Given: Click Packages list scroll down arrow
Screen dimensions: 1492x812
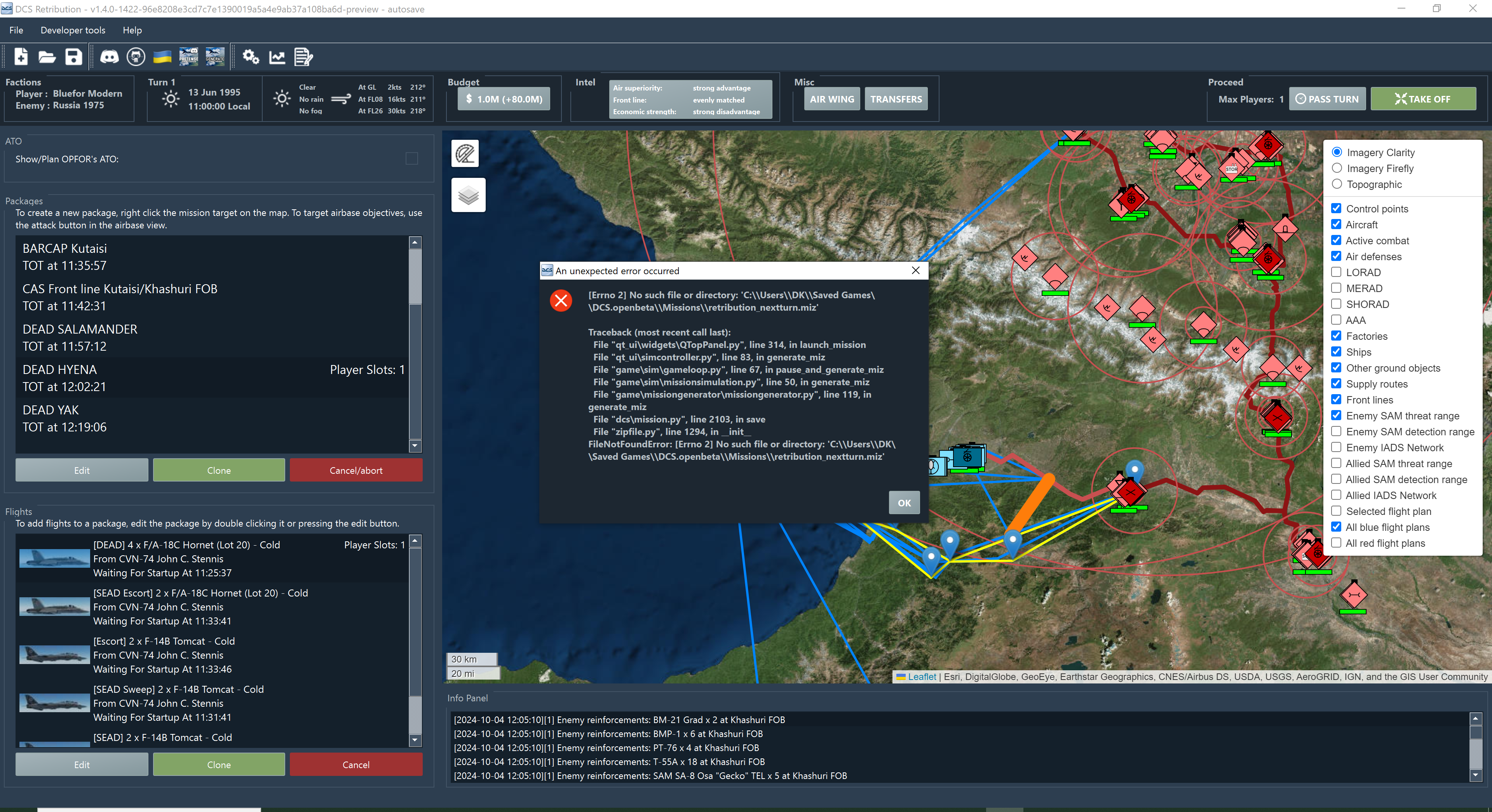Looking at the screenshot, I should tap(415, 446).
